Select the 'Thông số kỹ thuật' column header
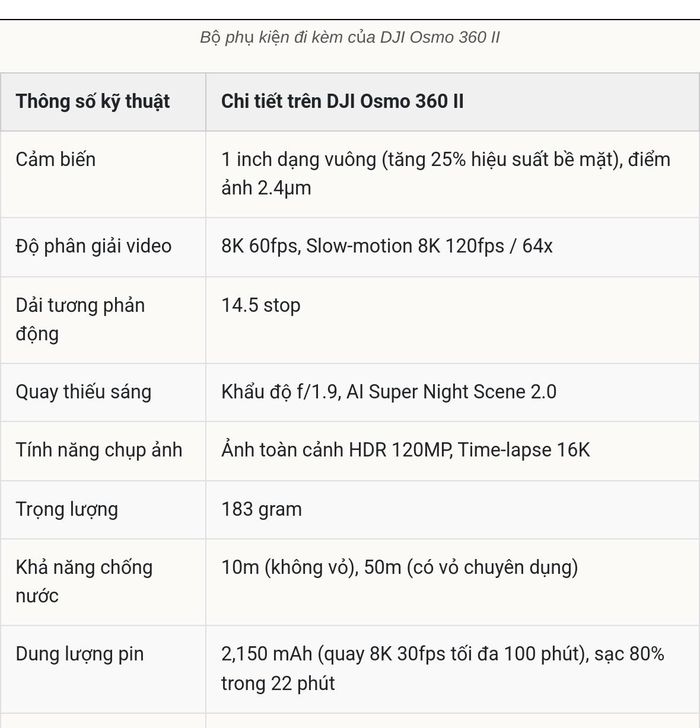The width and height of the screenshot is (700, 728). tap(93, 101)
